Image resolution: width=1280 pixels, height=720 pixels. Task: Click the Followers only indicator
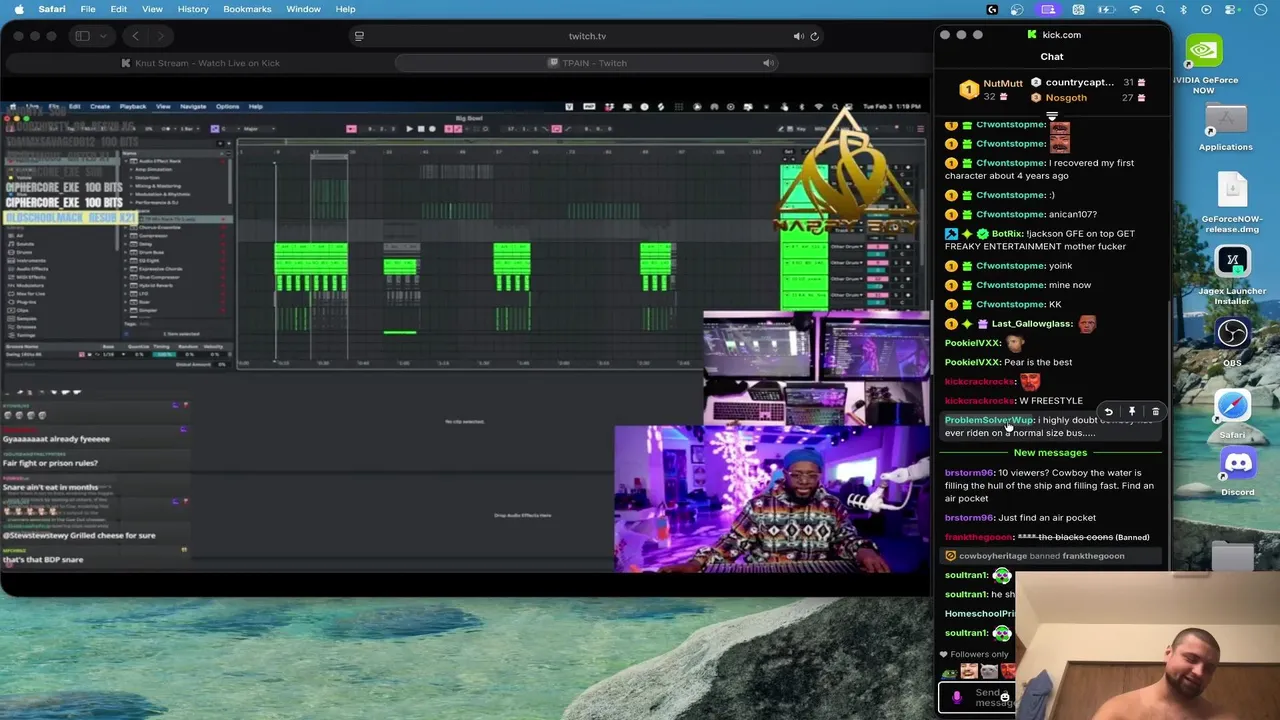click(974, 654)
